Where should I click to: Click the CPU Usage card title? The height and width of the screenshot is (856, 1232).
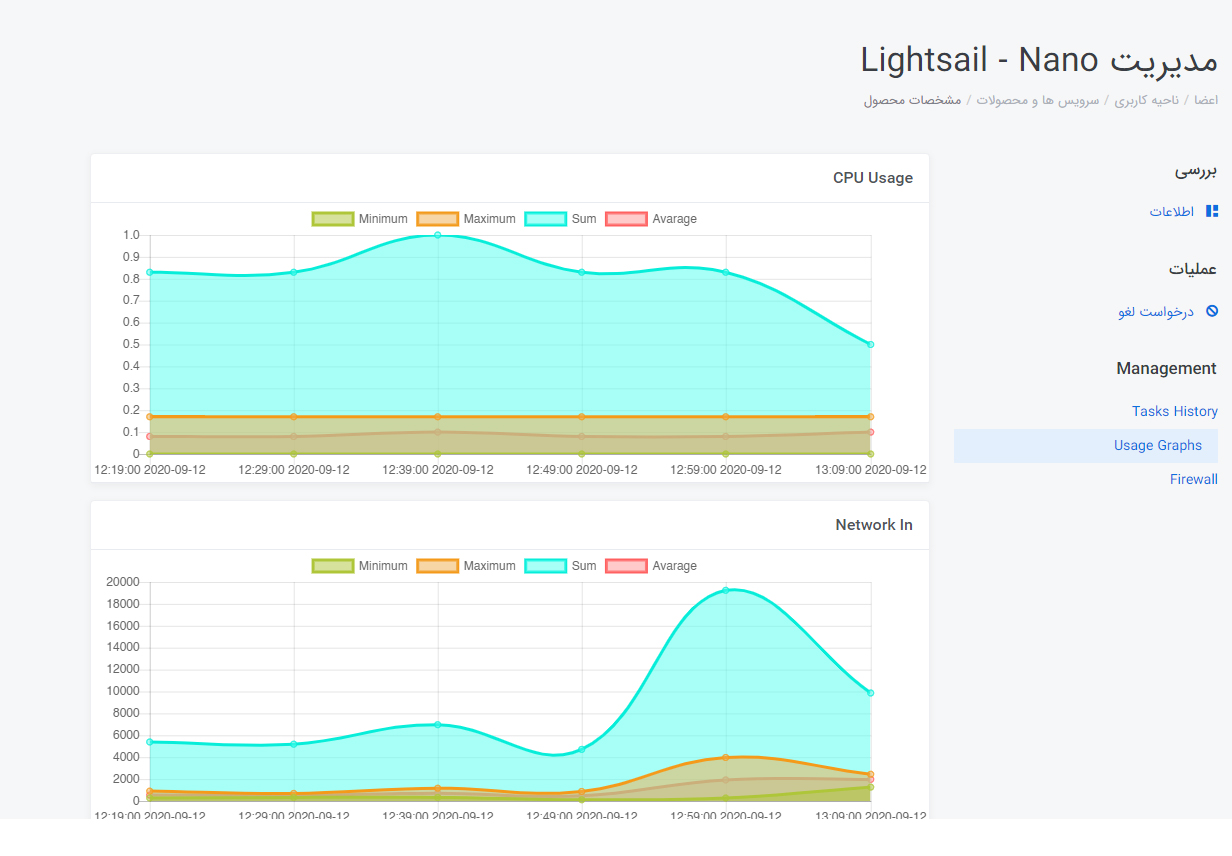pyautogui.click(x=873, y=178)
